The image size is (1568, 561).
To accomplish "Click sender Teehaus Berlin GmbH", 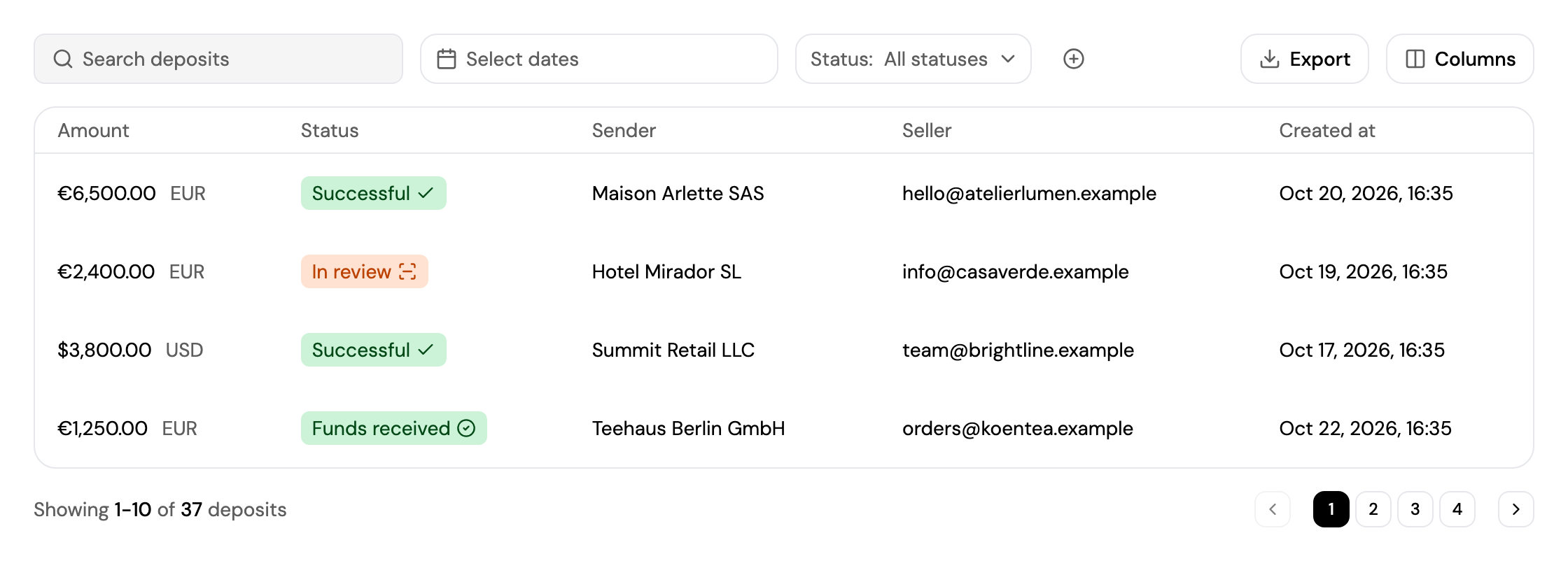I will point(689,428).
